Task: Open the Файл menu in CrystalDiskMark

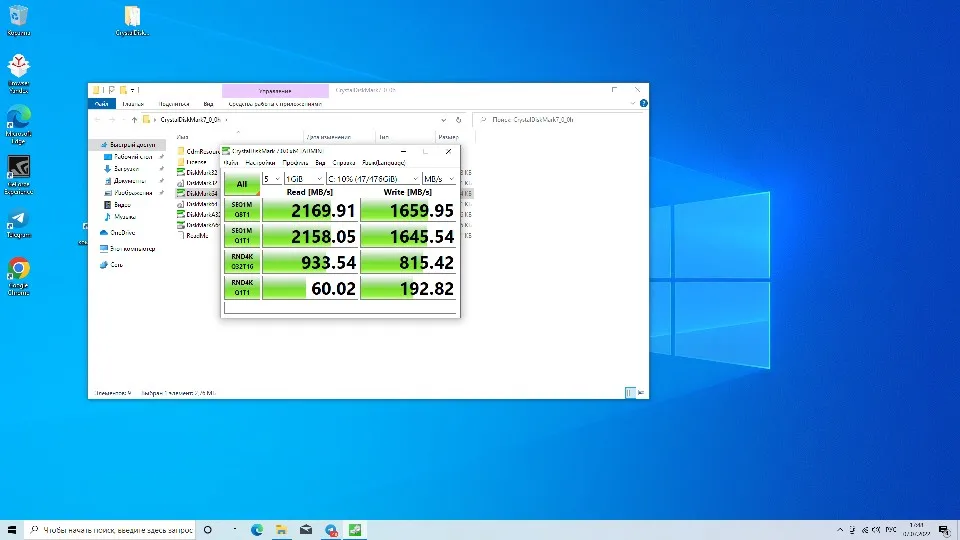Action: pos(231,162)
